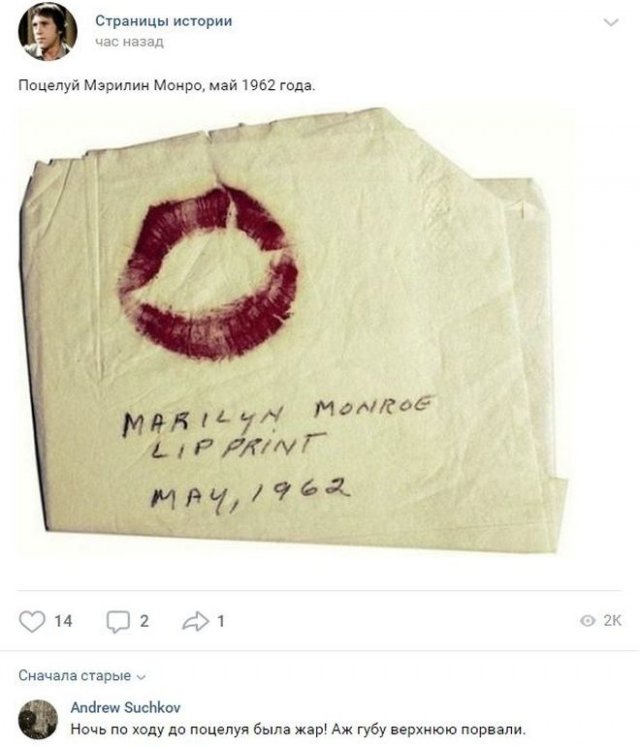Open Andrew Suchkov profile name link
Viewport: 640px width, 747px height.
(125, 707)
